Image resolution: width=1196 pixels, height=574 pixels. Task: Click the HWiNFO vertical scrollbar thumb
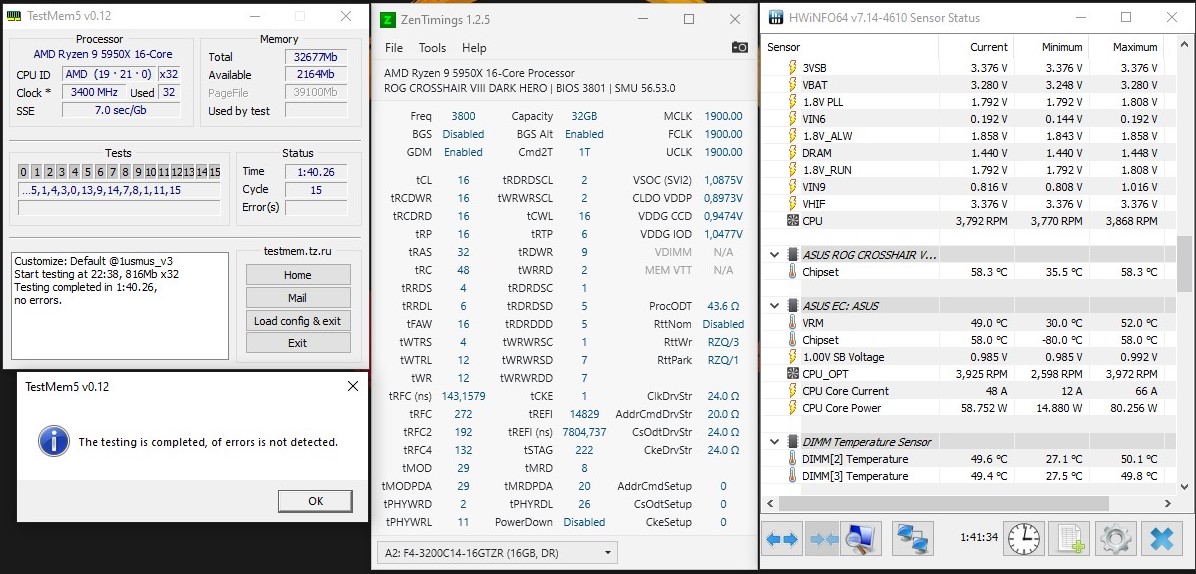[x=1182, y=263]
